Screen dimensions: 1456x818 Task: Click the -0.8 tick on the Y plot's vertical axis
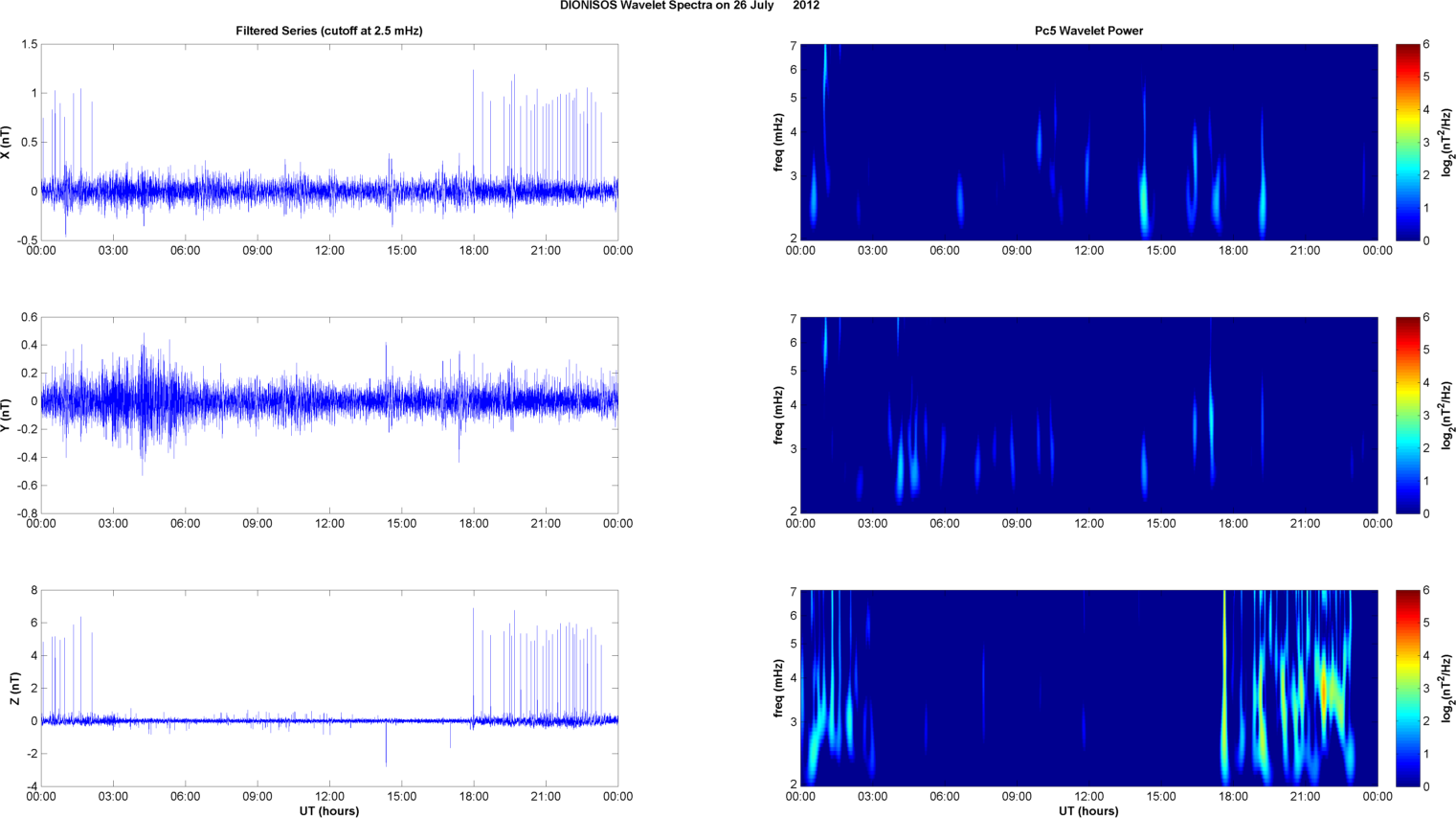tap(26, 513)
